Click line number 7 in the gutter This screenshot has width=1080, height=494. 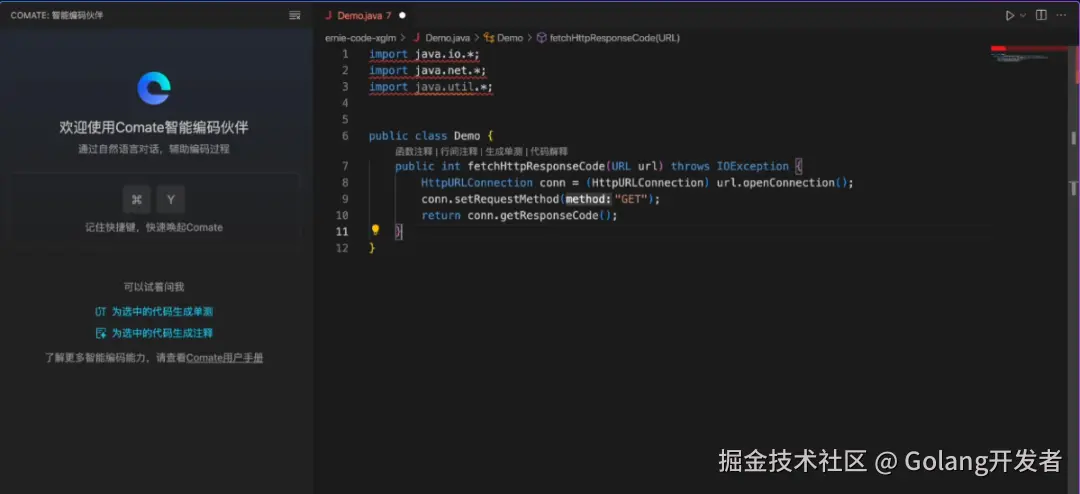(345, 166)
